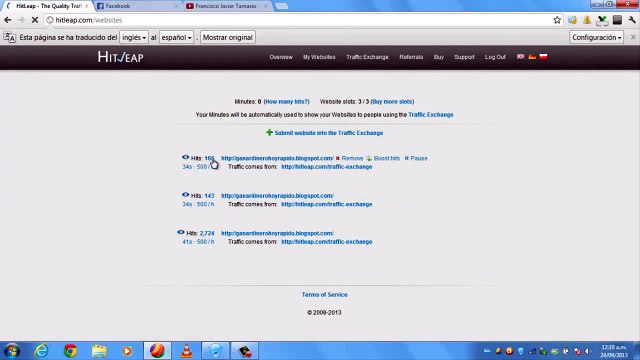Click Submit website into the Traffic Exchange
The image size is (640, 360).
pos(329,133)
